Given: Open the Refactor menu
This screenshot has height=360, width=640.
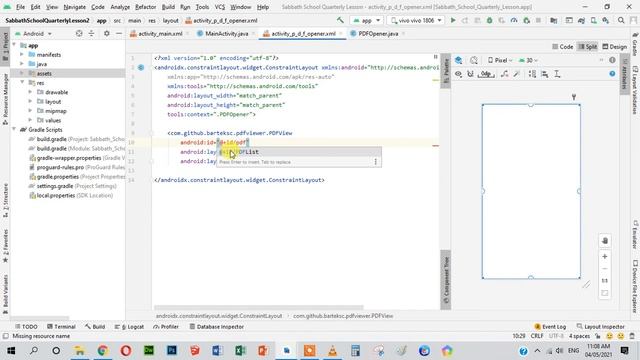Looking at the screenshot, I should [x=145, y=7].
